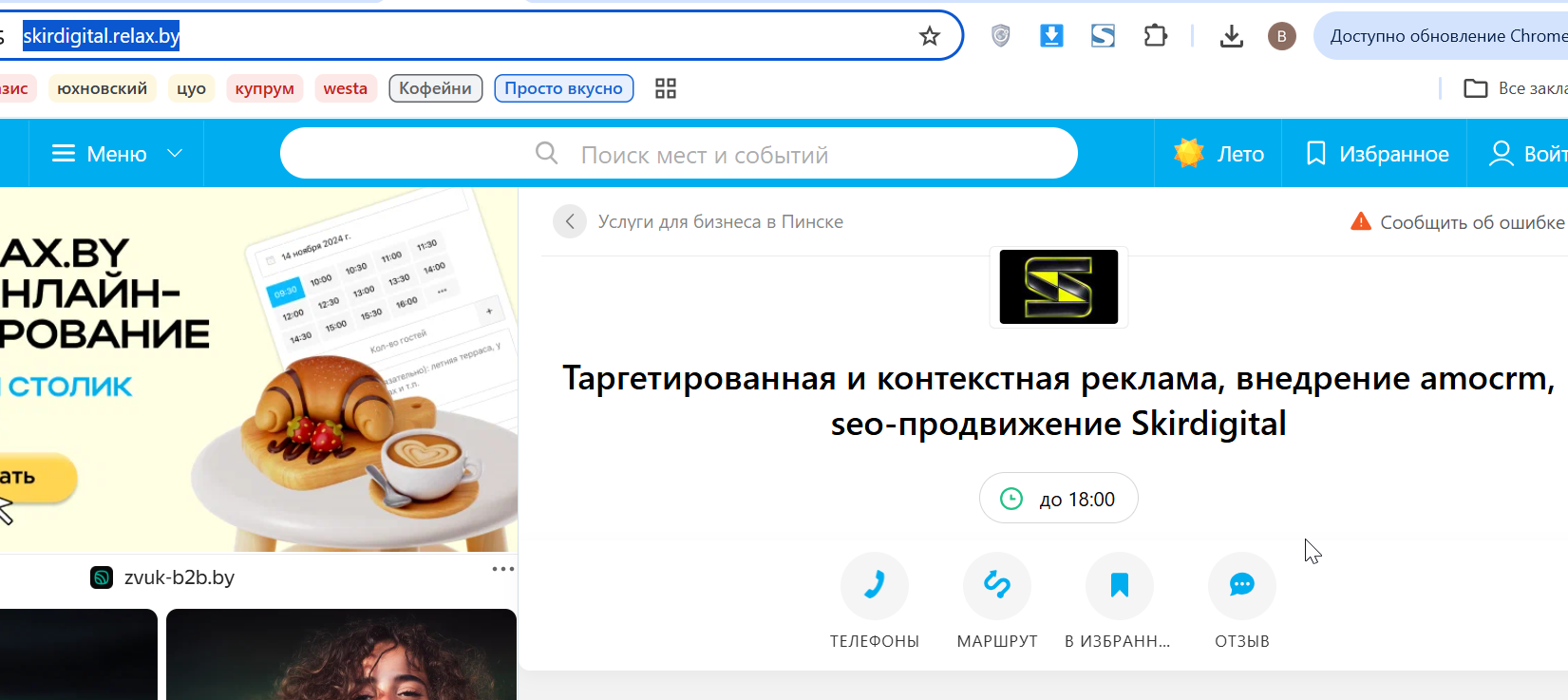Open the Маршрут route icon
Image resolution: width=1568 pixels, height=700 pixels.
point(997,586)
